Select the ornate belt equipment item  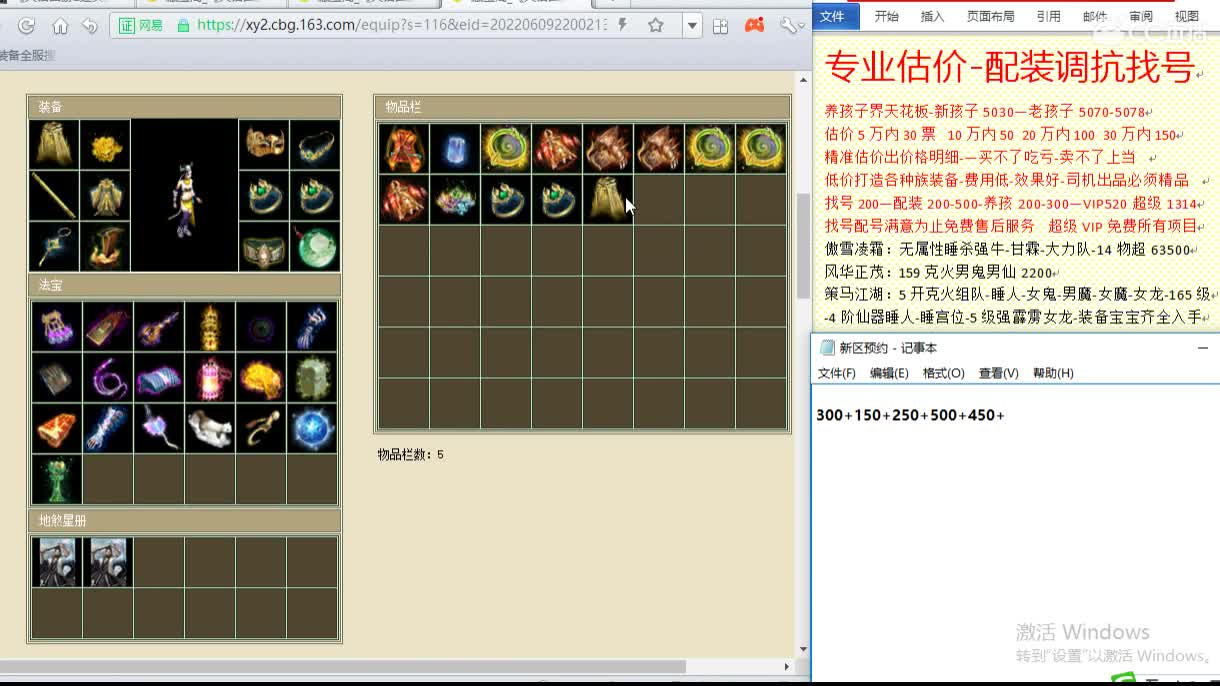(x=264, y=247)
